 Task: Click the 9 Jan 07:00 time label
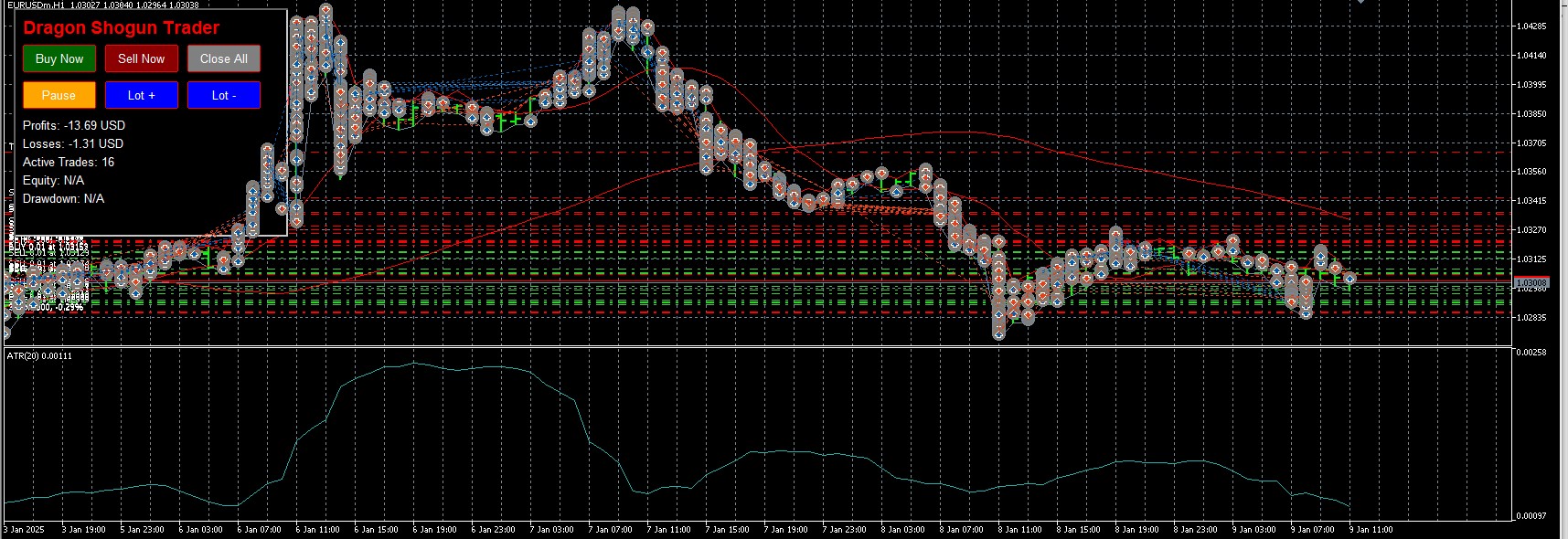(1313, 529)
